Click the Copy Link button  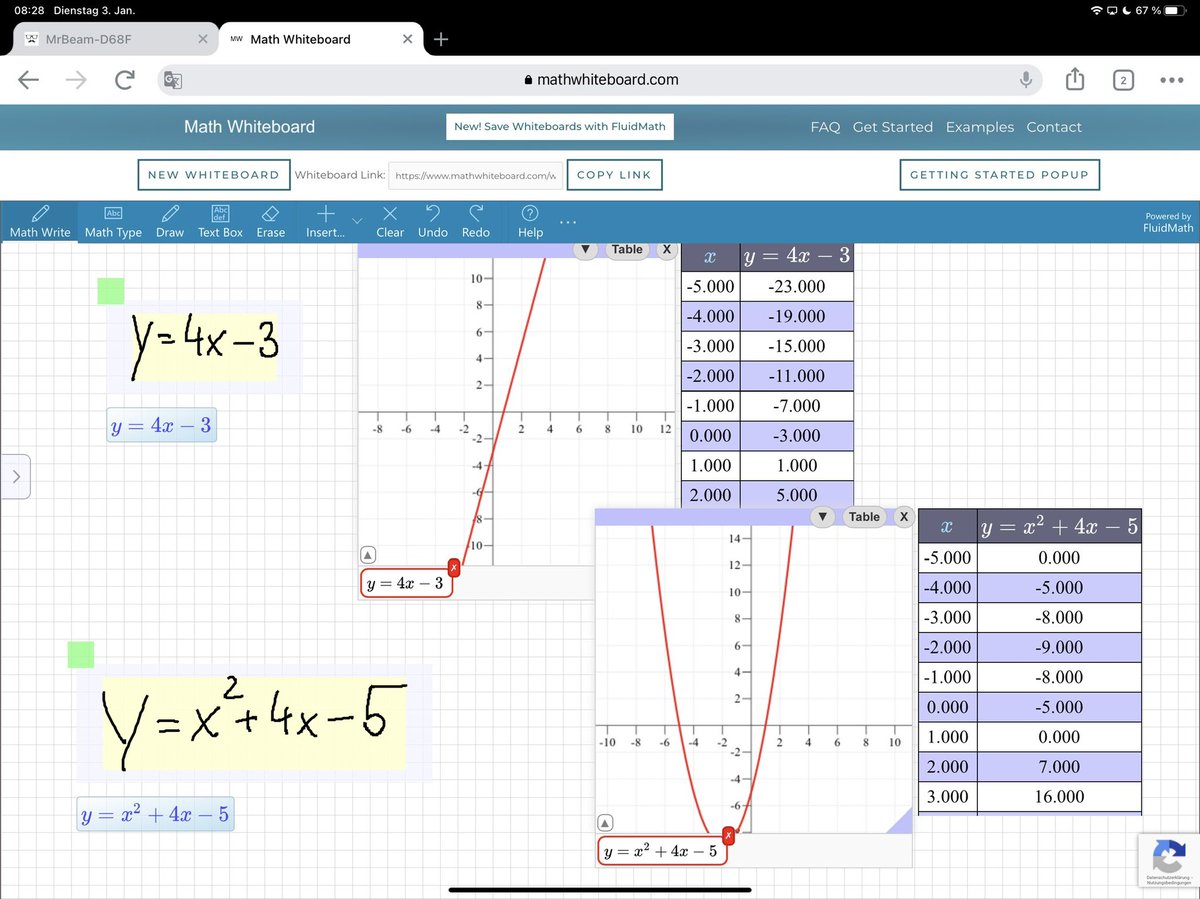click(x=614, y=175)
